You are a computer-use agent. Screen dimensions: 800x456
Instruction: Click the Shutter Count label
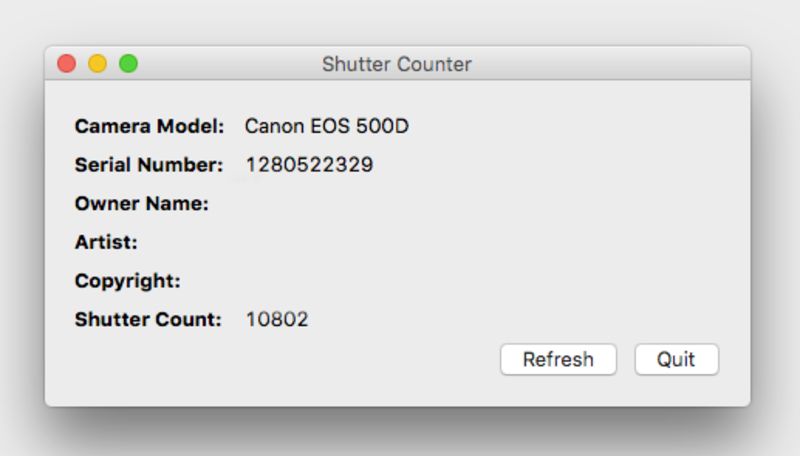click(x=148, y=320)
